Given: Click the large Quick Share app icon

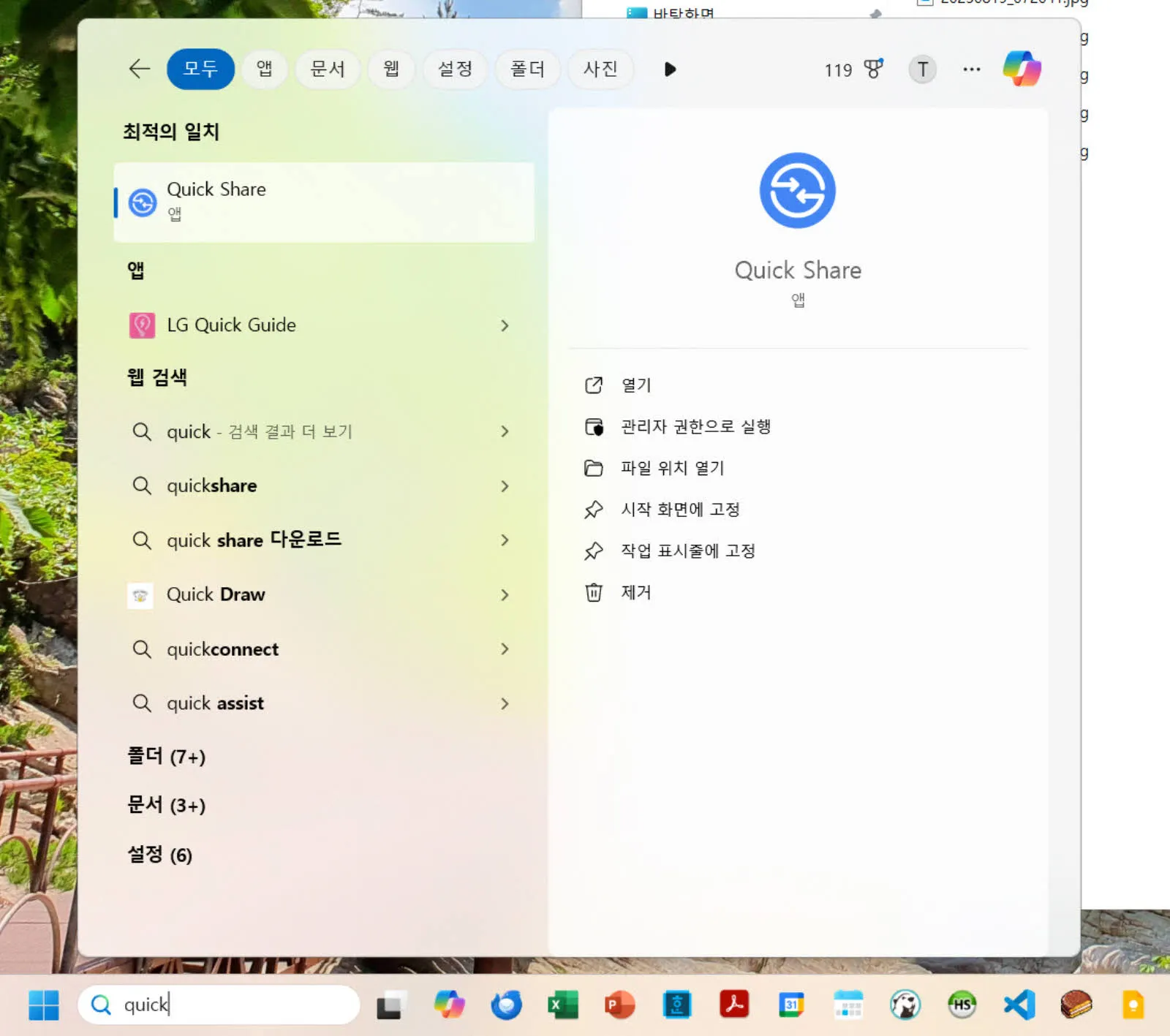Looking at the screenshot, I should 797,190.
